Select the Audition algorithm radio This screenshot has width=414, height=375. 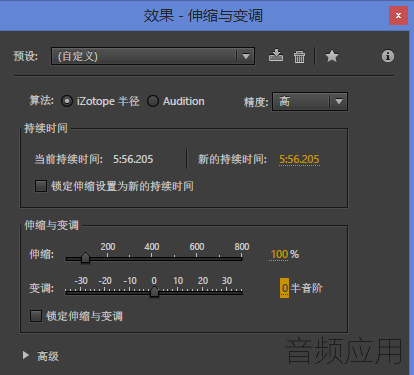(153, 101)
